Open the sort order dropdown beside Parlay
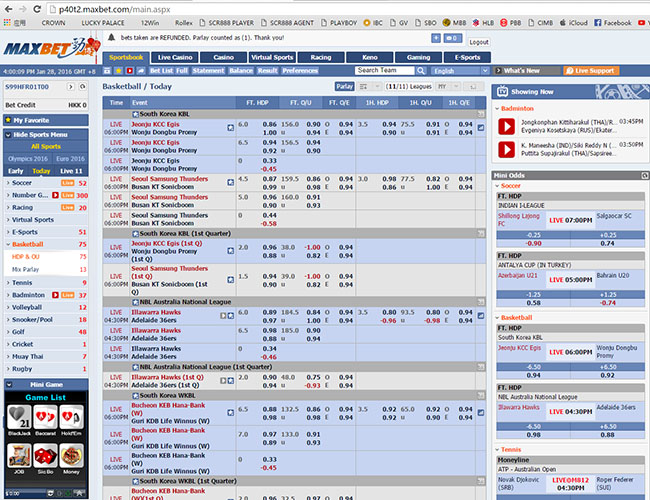This screenshot has height=500, width=650. click(x=369, y=87)
